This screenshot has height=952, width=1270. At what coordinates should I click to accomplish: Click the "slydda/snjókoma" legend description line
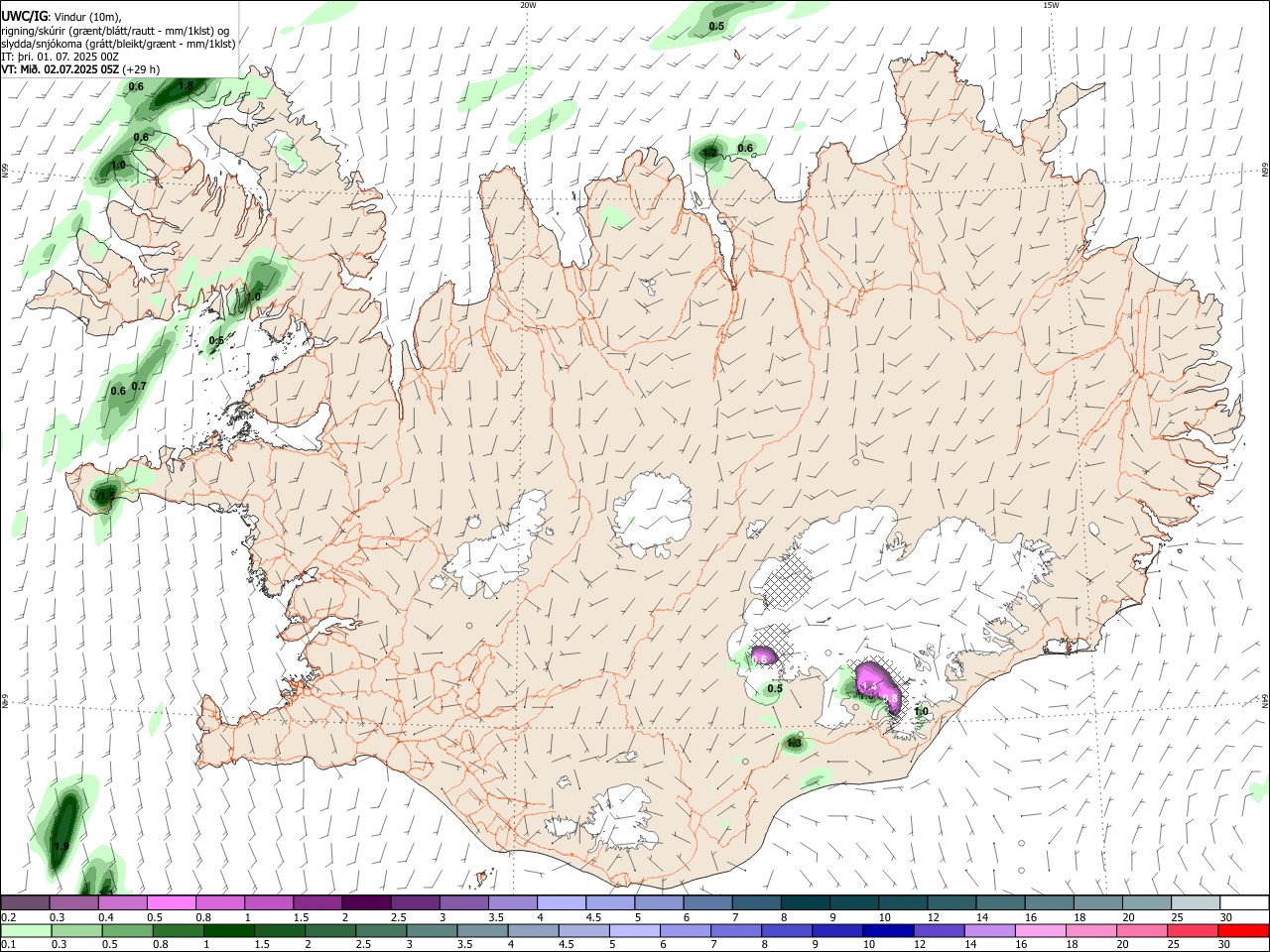coord(118,44)
